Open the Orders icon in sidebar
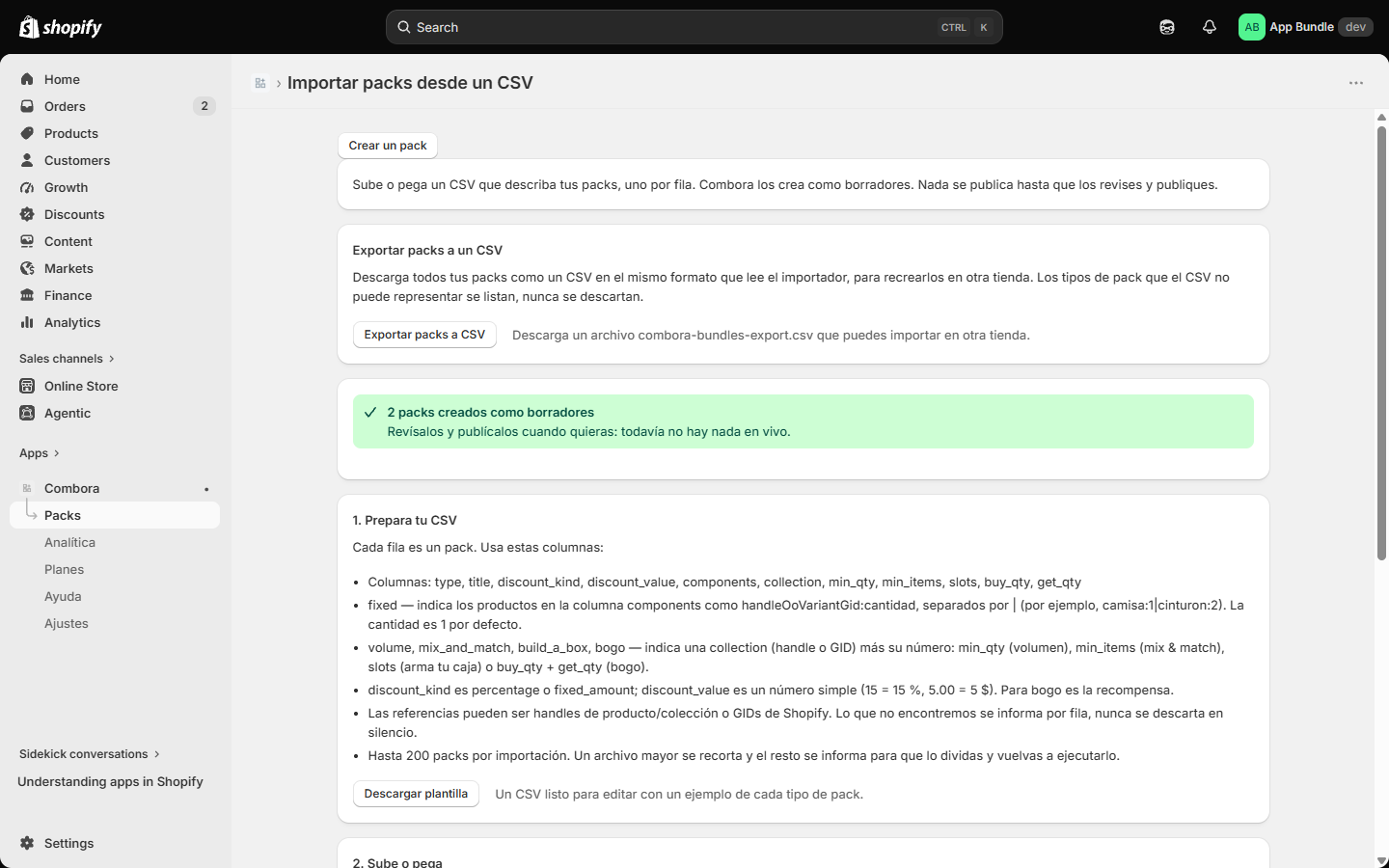 point(27,106)
